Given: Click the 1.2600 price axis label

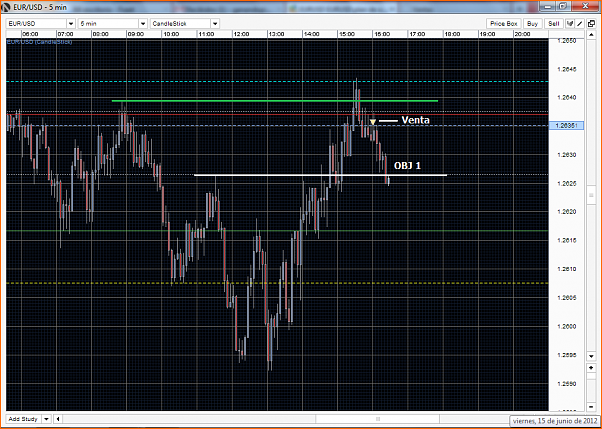Looking at the screenshot, I should (x=566, y=326).
